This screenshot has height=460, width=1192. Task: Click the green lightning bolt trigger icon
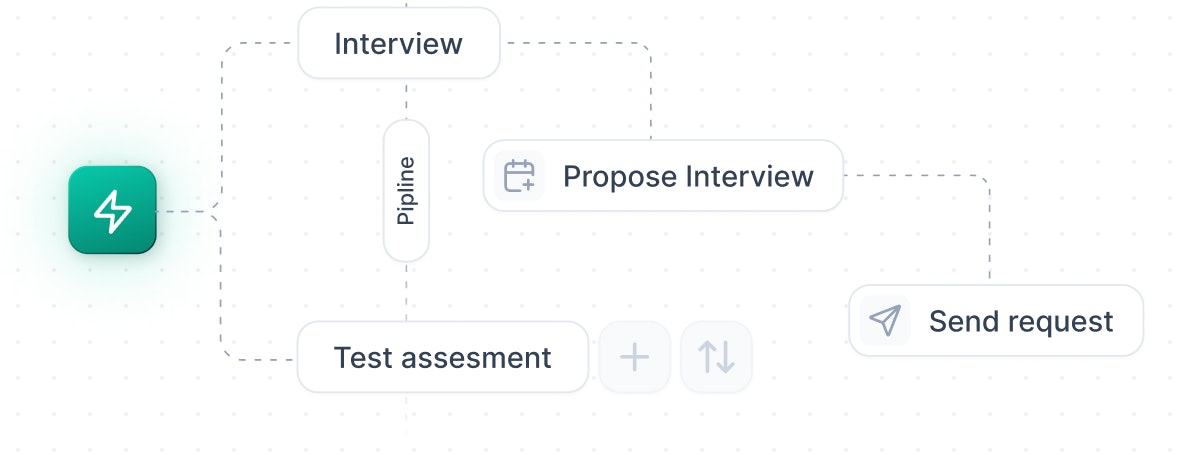click(x=113, y=210)
